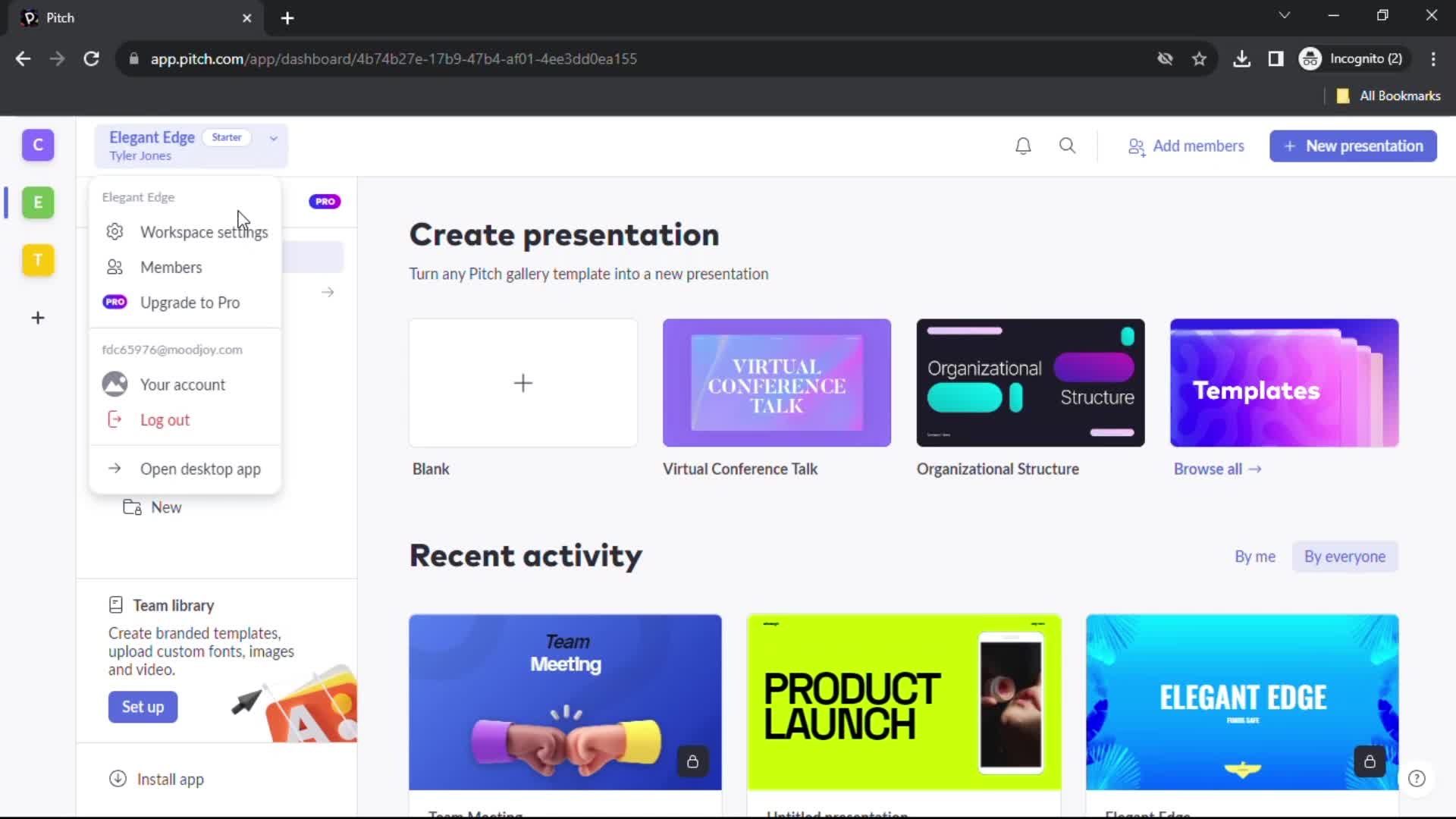Click the sidebar right arrow icon
The height and width of the screenshot is (819, 1456).
pos(328,292)
